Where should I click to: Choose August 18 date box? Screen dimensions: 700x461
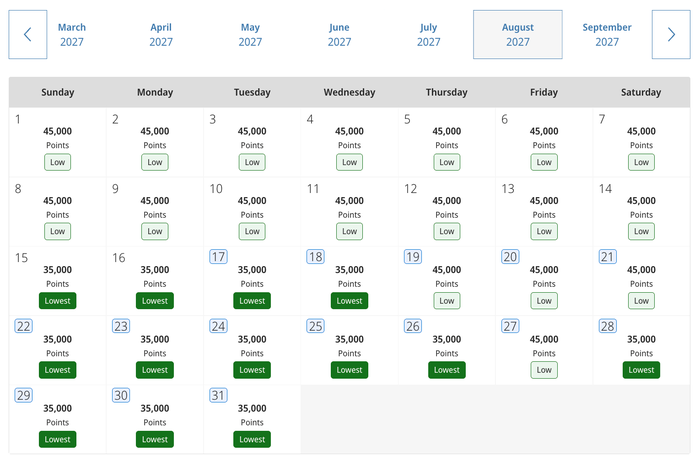pyautogui.click(x=316, y=257)
